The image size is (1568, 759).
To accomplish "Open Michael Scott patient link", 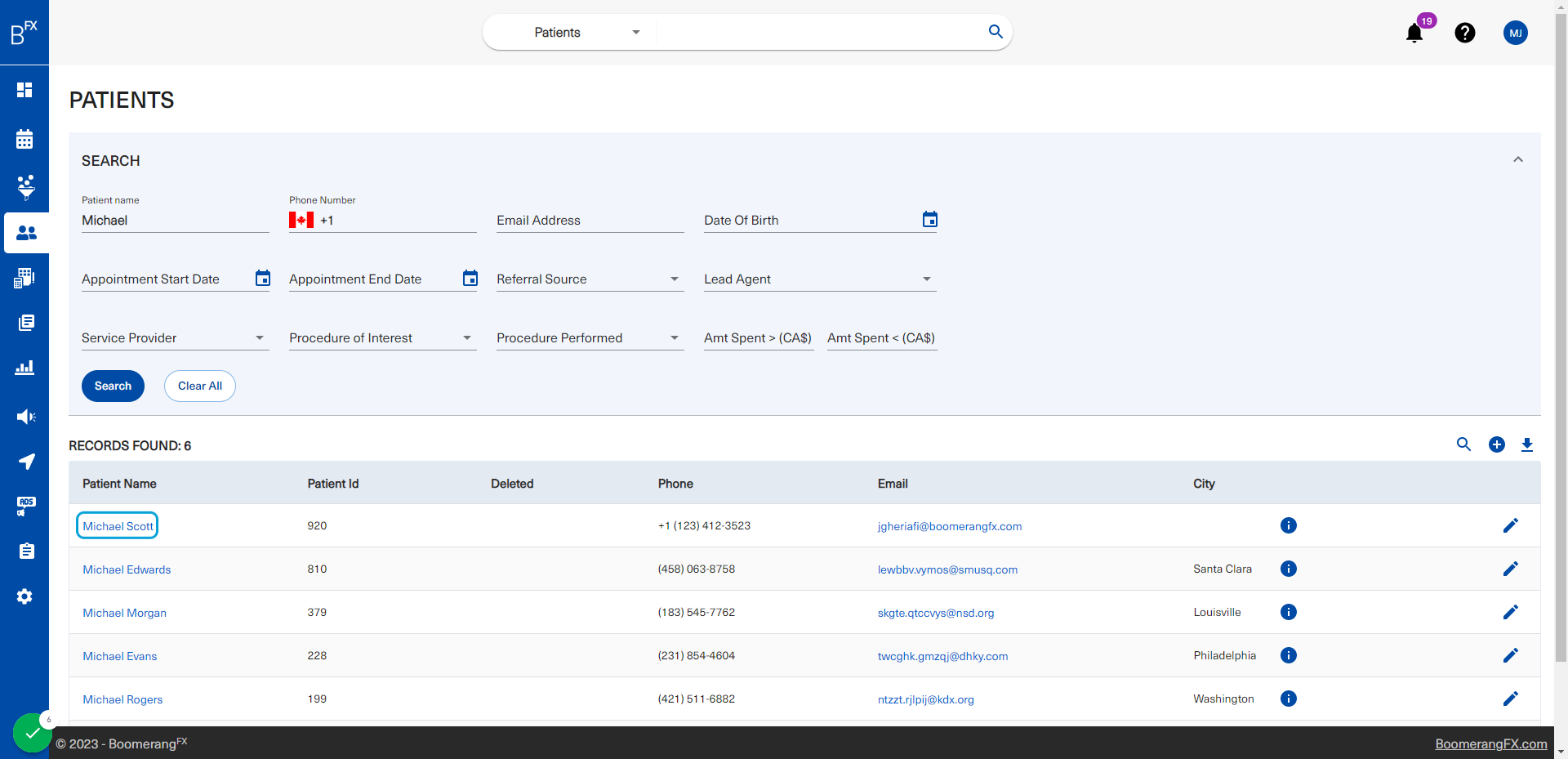I will pyautogui.click(x=118, y=526).
